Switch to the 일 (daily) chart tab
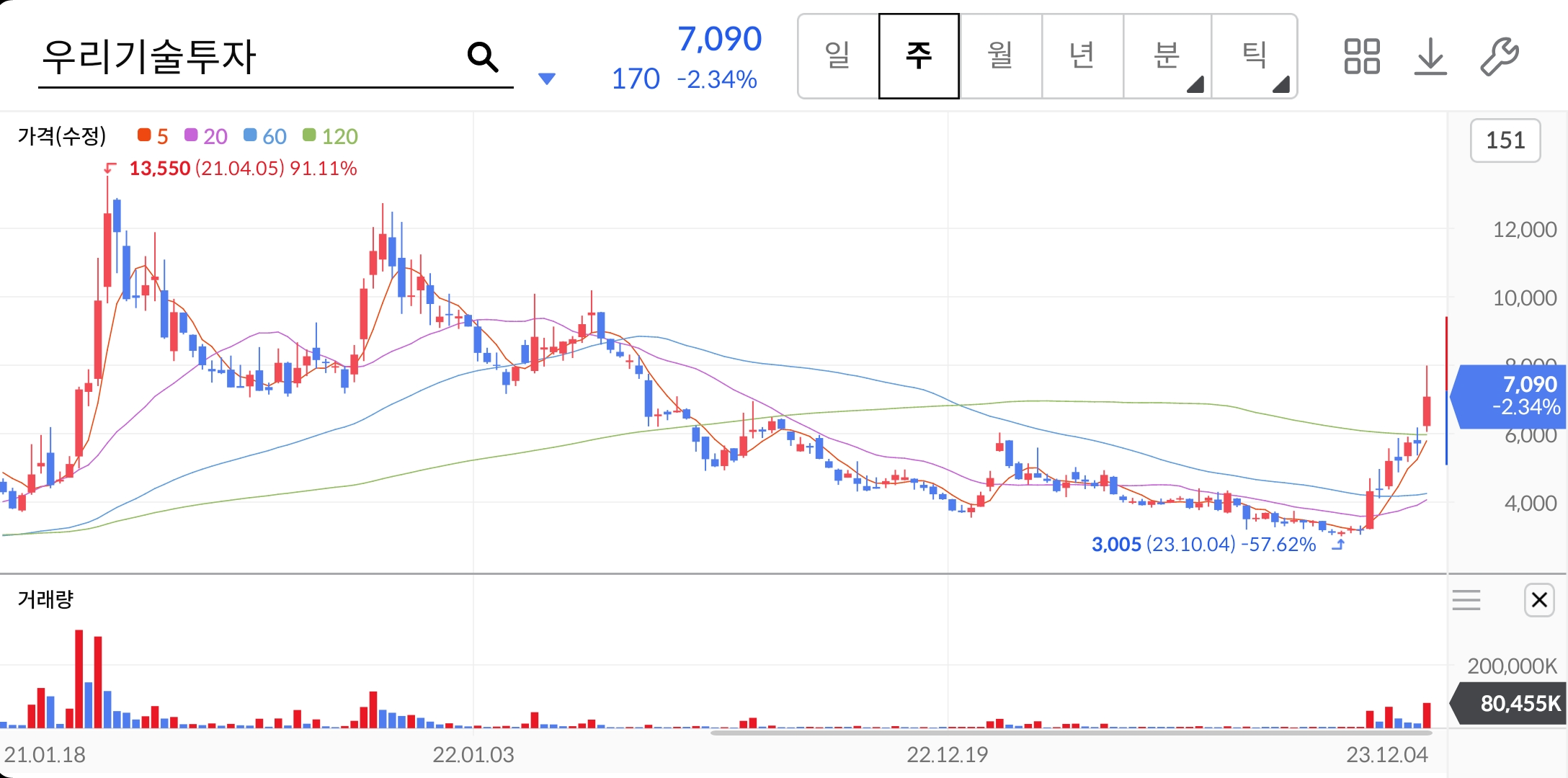The width and height of the screenshot is (1568, 778). point(838,56)
